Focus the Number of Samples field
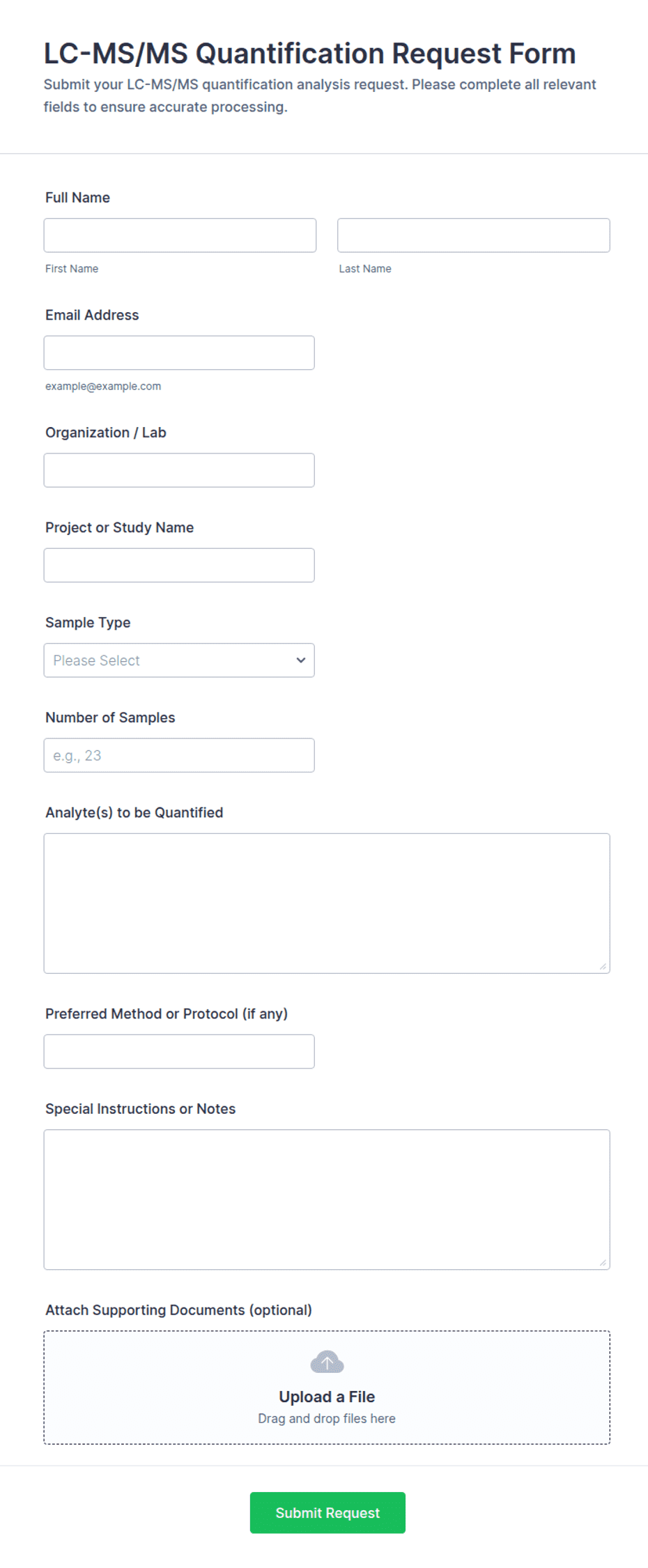 click(179, 755)
